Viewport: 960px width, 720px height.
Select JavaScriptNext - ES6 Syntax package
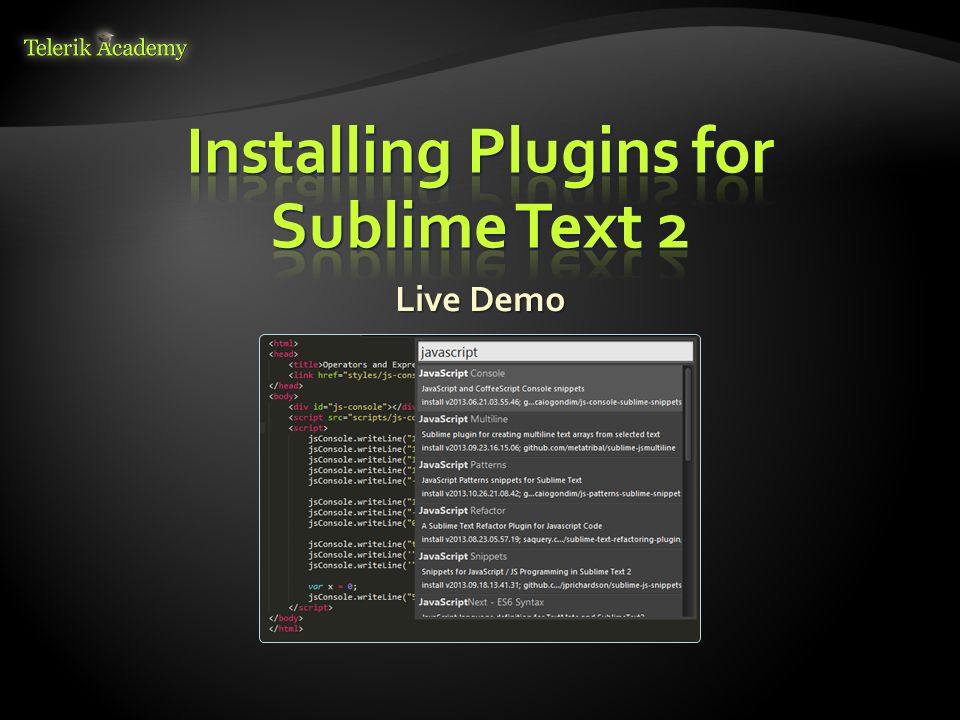pyautogui.click(x=550, y=607)
